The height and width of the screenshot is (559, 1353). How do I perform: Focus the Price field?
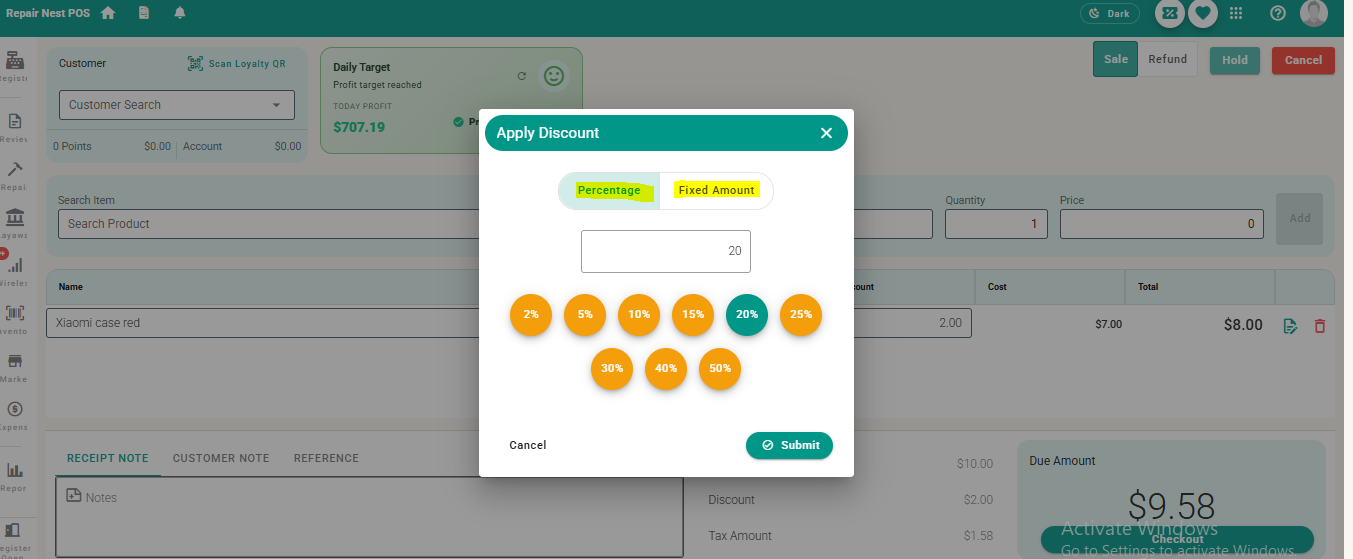pyautogui.click(x=1162, y=224)
